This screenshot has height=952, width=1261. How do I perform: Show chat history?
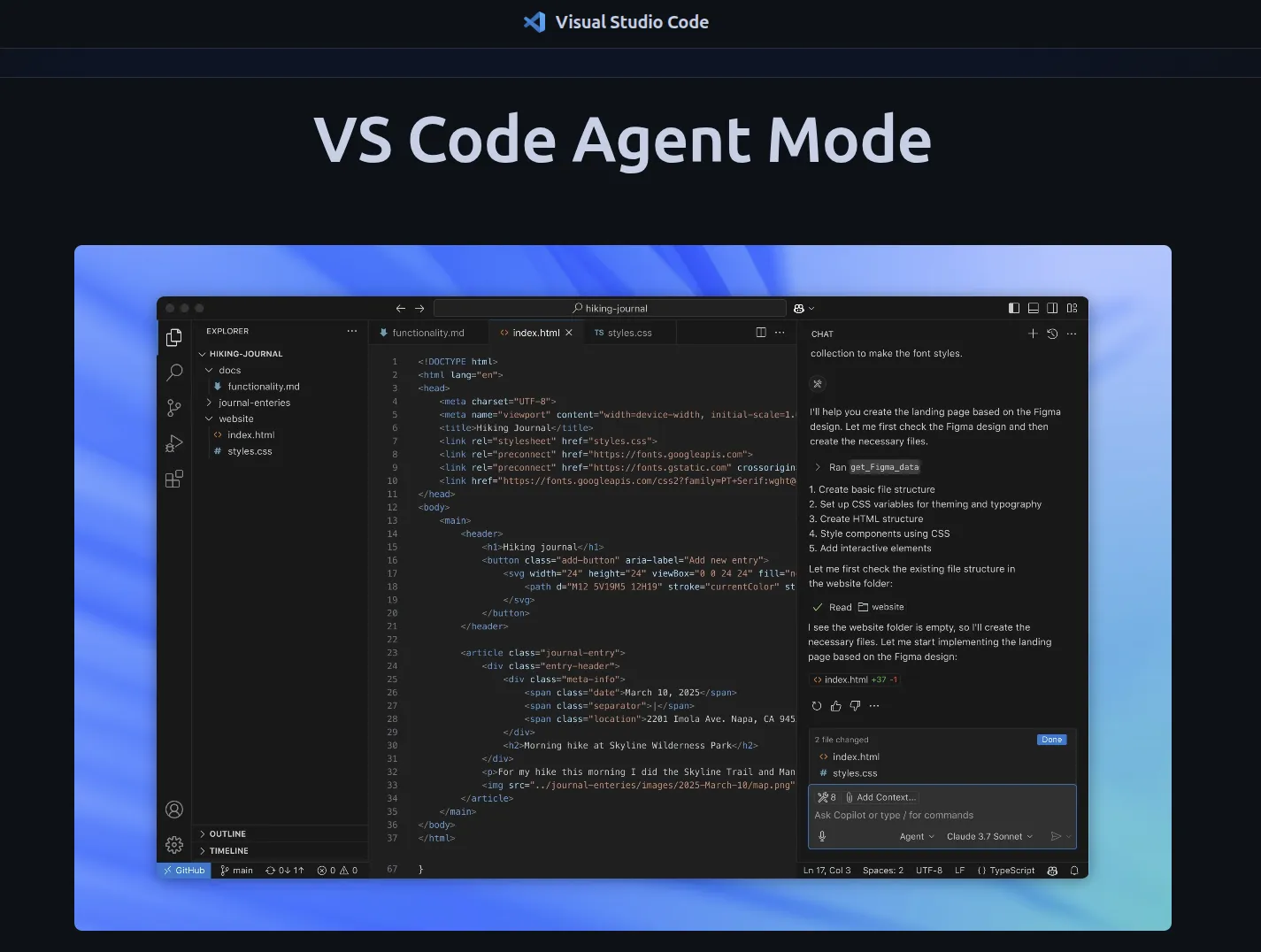pos(1052,334)
